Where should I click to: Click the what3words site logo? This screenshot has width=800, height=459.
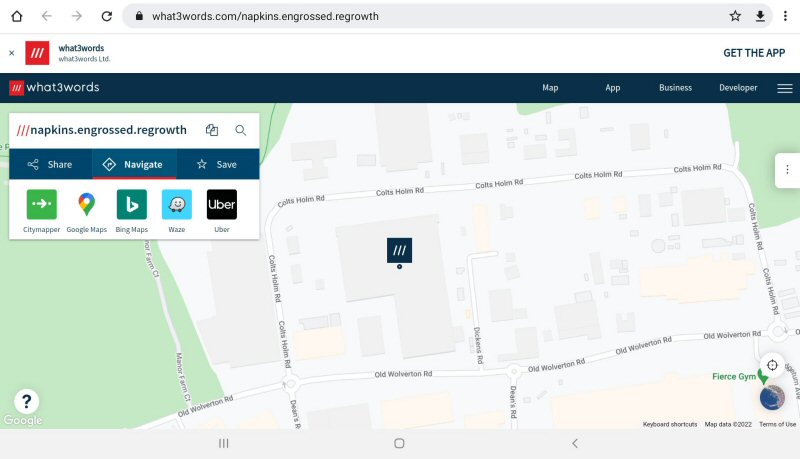coord(54,88)
